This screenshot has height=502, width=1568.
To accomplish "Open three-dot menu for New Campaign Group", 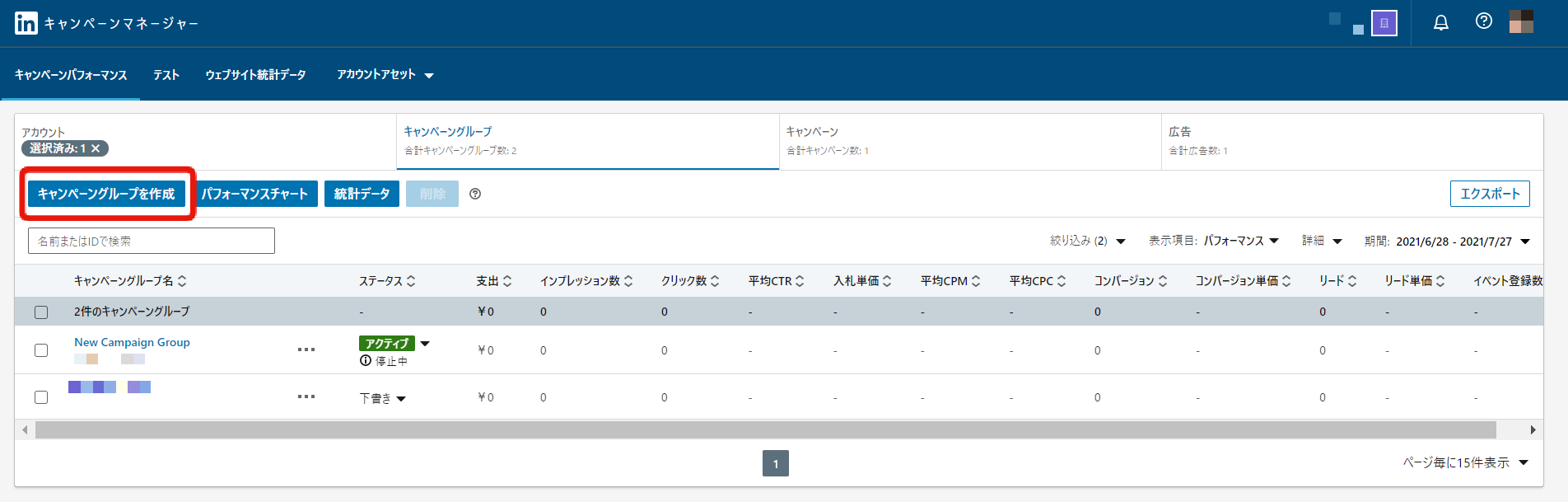I will pyautogui.click(x=306, y=350).
